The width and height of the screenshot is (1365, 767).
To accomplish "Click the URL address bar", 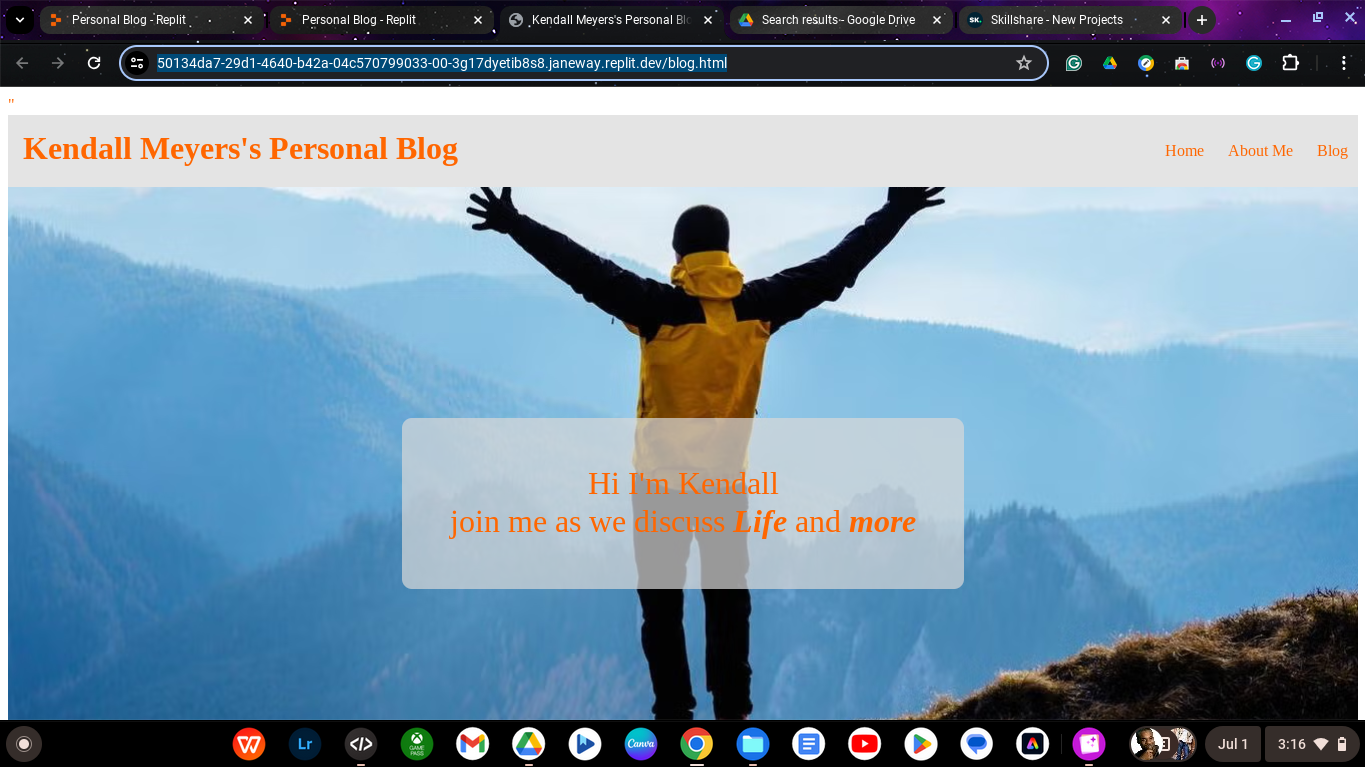I will [584, 63].
